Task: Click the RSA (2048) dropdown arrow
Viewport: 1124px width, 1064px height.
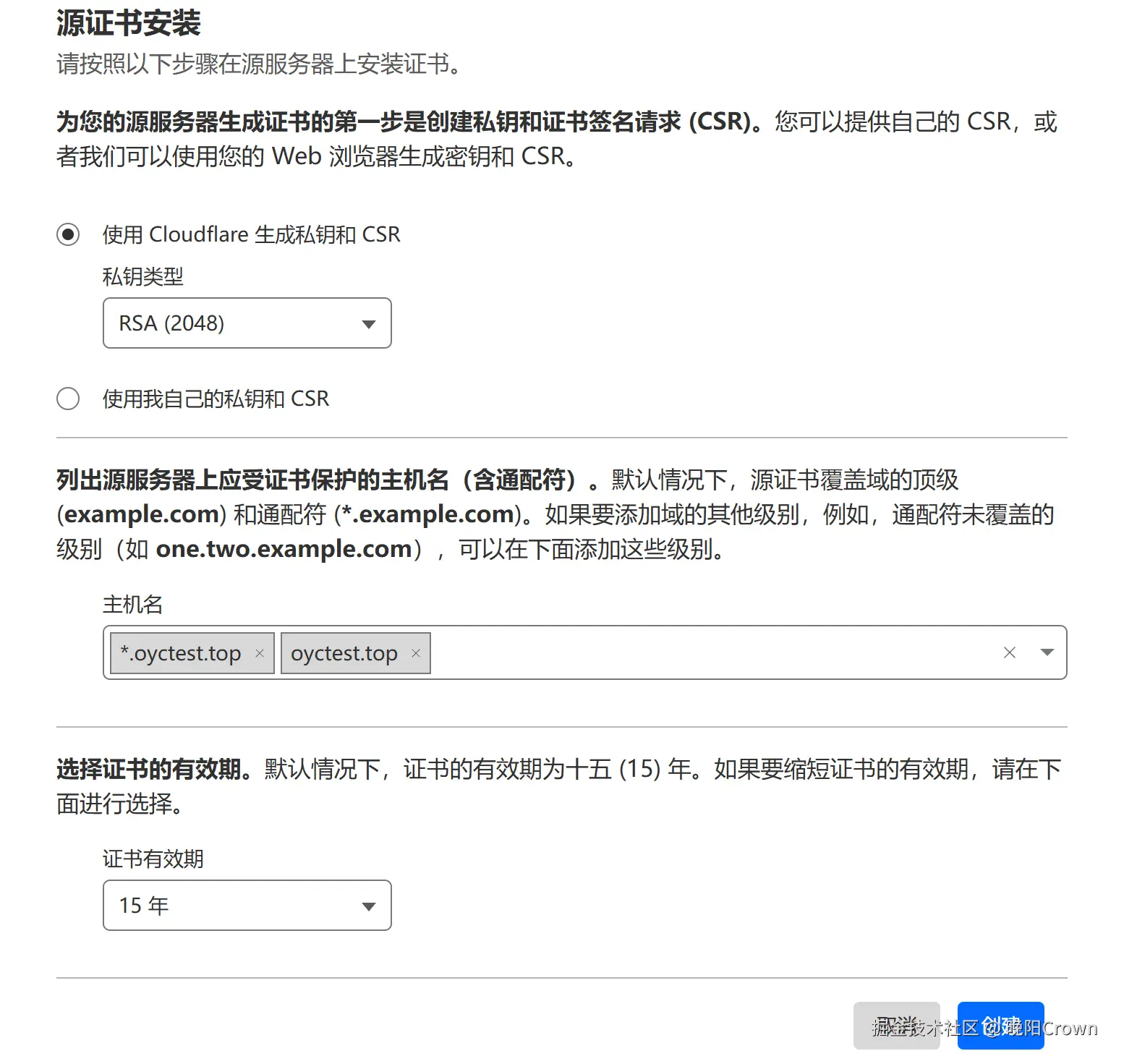Action: coord(369,324)
